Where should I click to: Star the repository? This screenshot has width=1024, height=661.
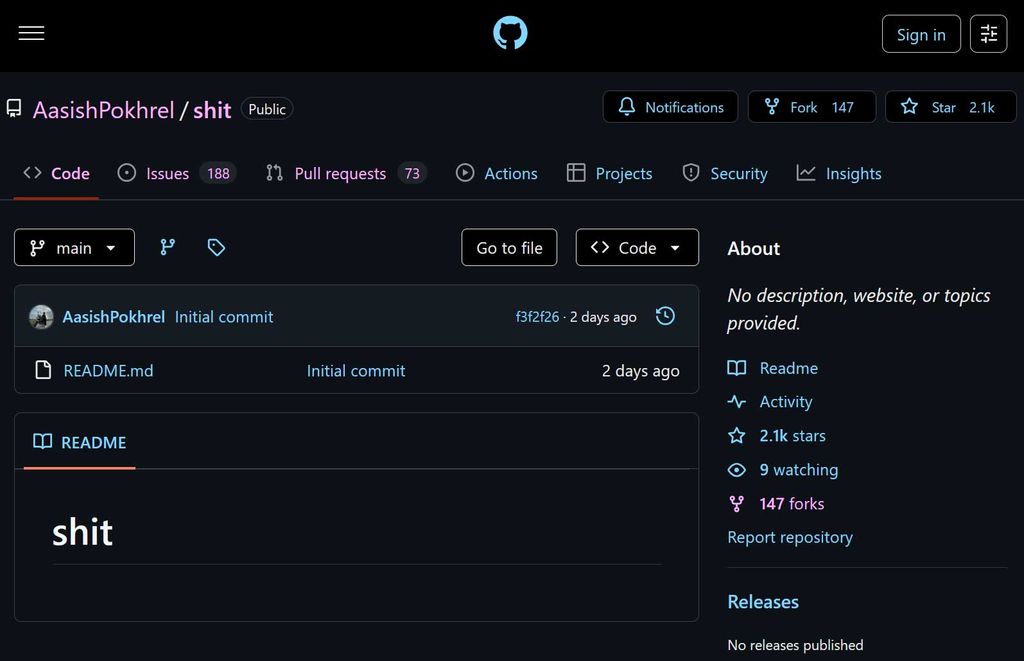pos(950,107)
